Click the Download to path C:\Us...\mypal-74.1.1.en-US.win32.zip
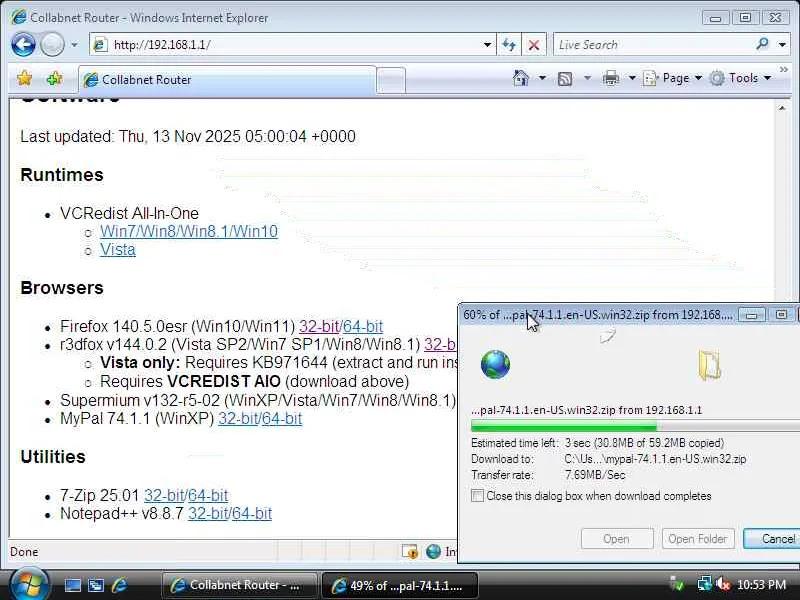800x600 pixels. click(x=655, y=459)
